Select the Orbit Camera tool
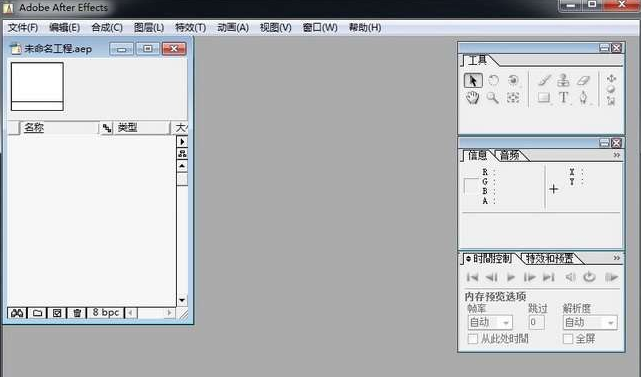 pyautogui.click(x=513, y=80)
